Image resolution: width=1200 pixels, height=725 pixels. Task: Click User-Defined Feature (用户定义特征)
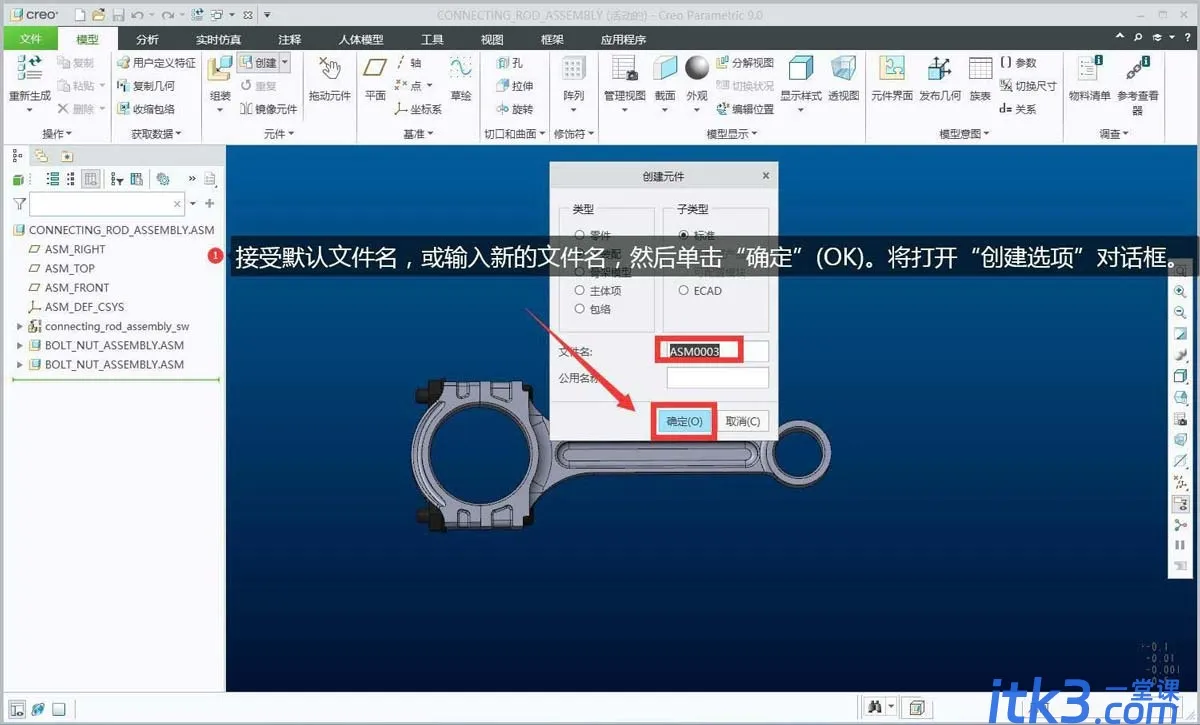156,62
